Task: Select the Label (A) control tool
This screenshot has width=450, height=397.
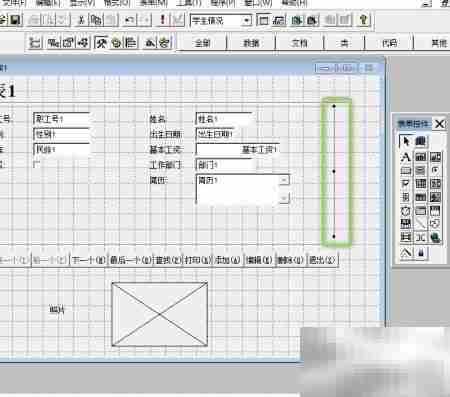Action: click(x=406, y=157)
